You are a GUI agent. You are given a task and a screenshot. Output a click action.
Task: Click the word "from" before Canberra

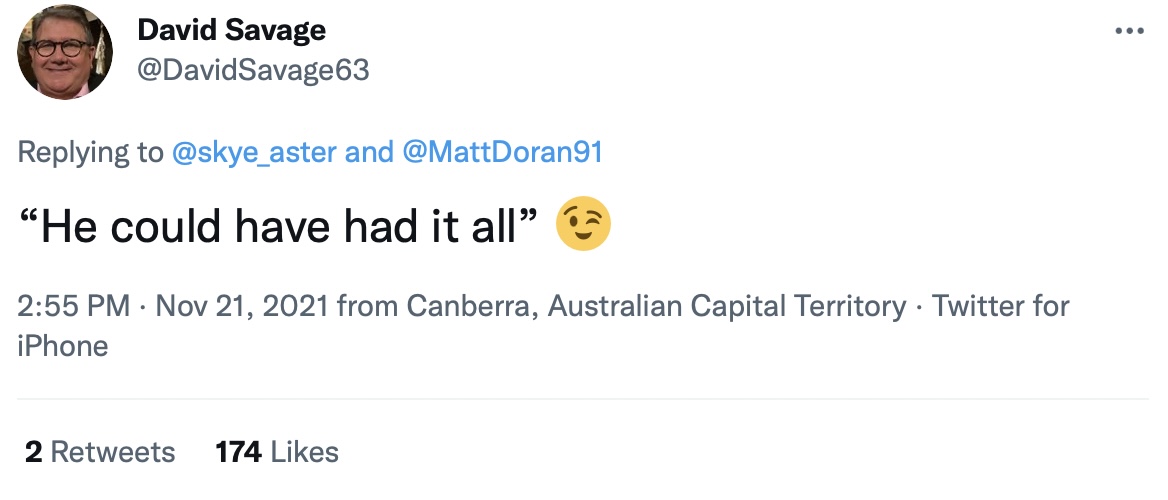coord(368,306)
